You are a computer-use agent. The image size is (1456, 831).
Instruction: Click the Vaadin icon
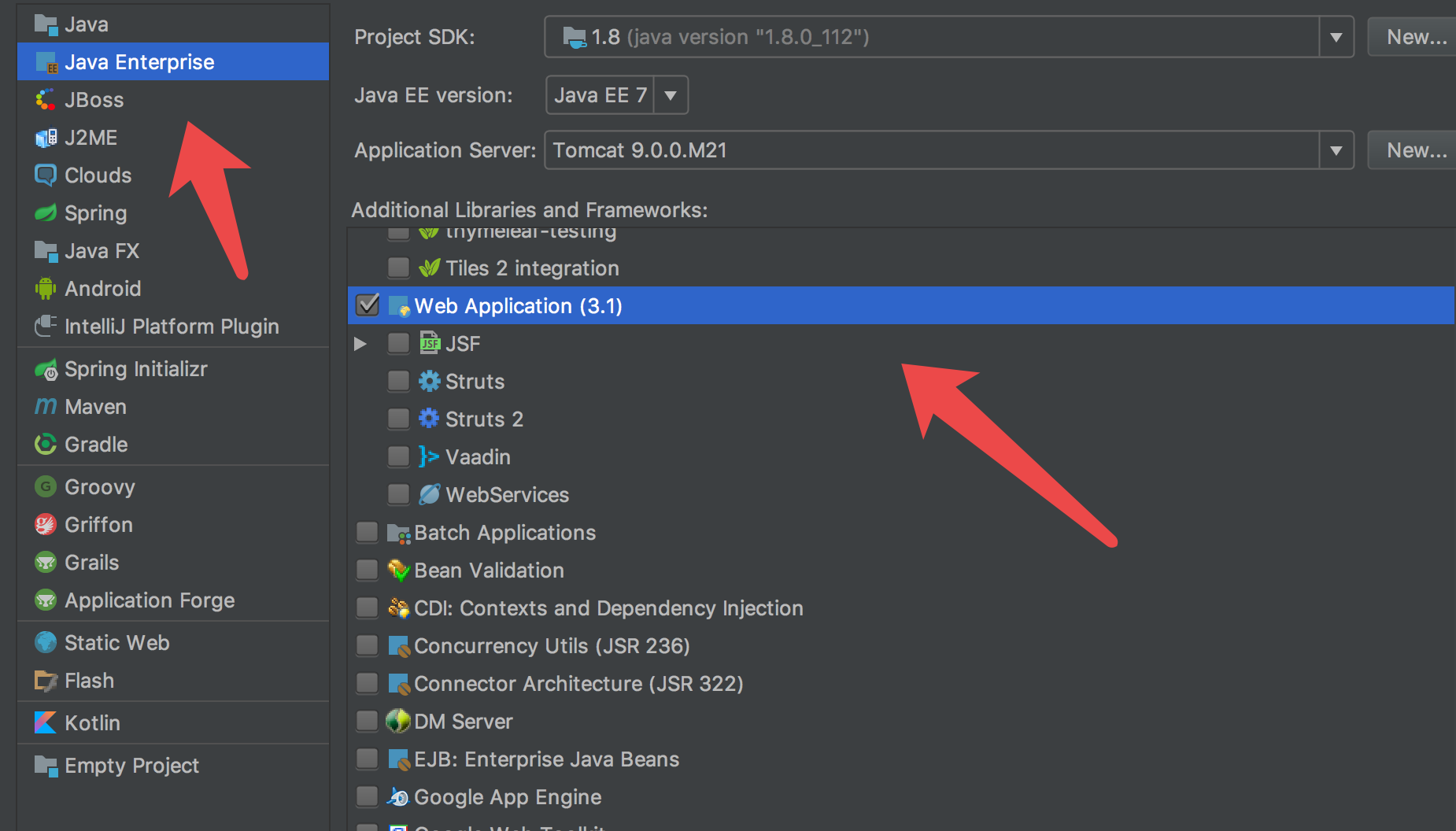coord(429,456)
